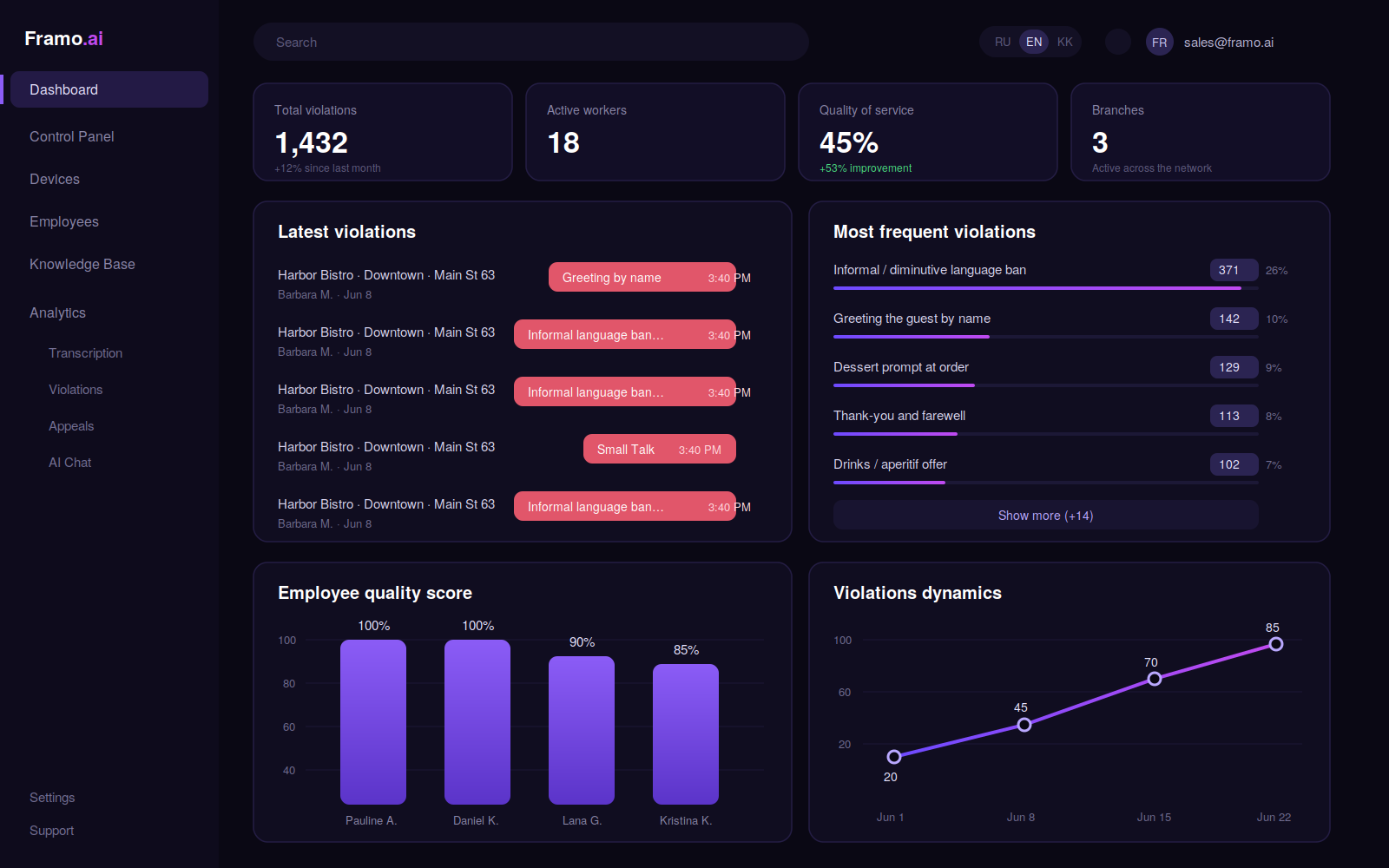Select the EN language option
The width and height of the screenshot is (1389, 868).
click(1034, 42)
